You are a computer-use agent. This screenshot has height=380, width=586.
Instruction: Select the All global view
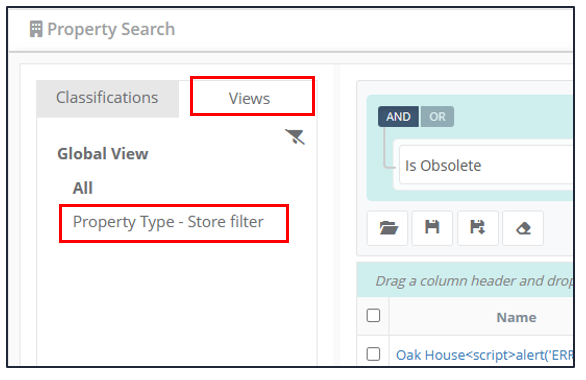pos(83,188)
